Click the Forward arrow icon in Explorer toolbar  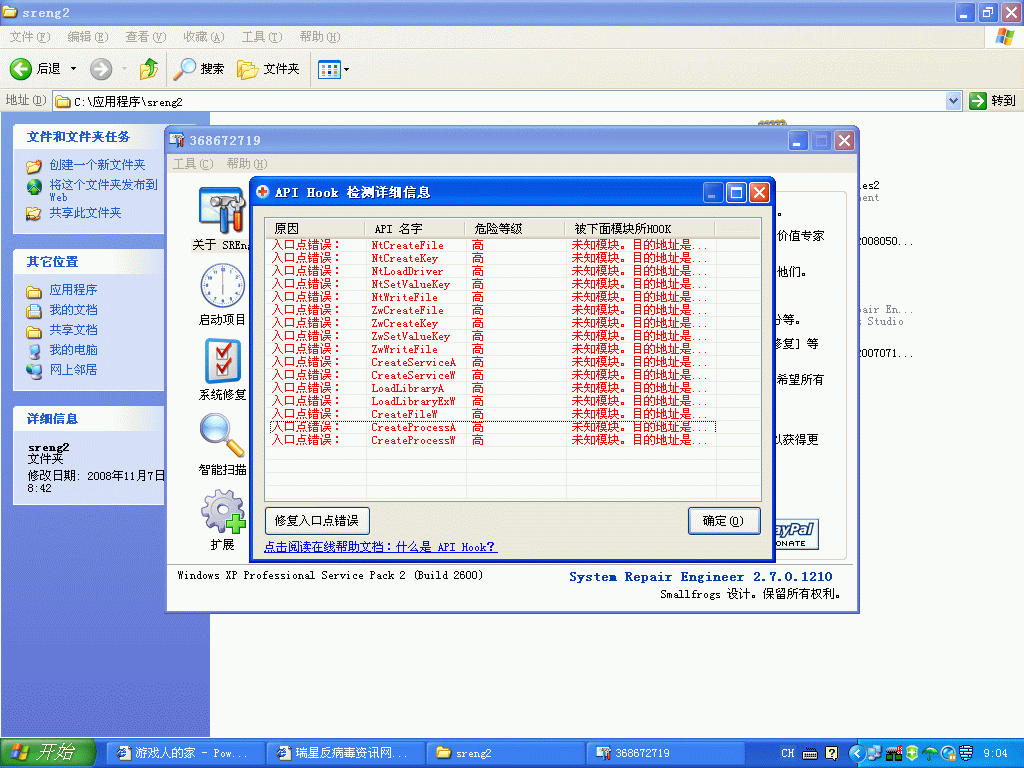[x=101, y=69]
